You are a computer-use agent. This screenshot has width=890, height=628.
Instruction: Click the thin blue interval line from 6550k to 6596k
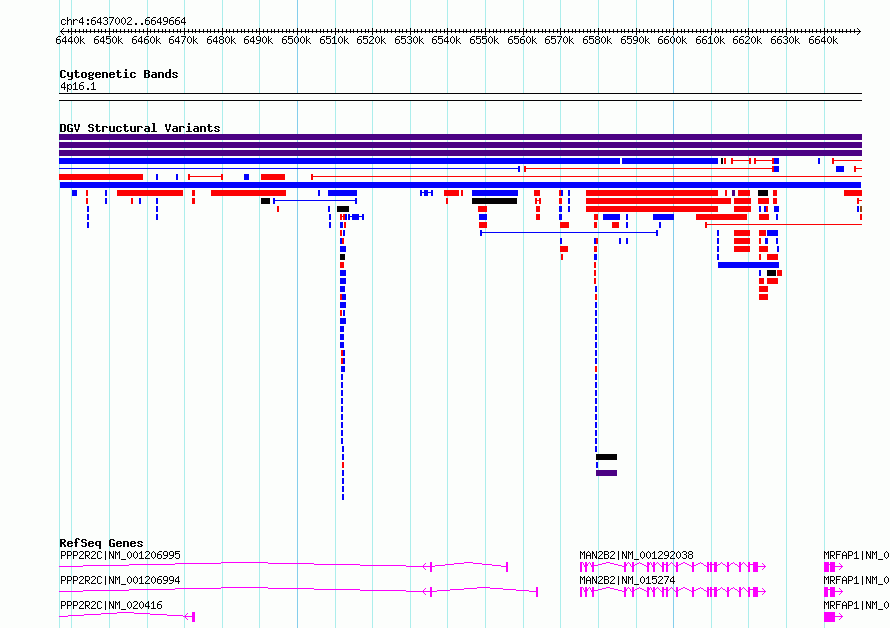(569, 233)
